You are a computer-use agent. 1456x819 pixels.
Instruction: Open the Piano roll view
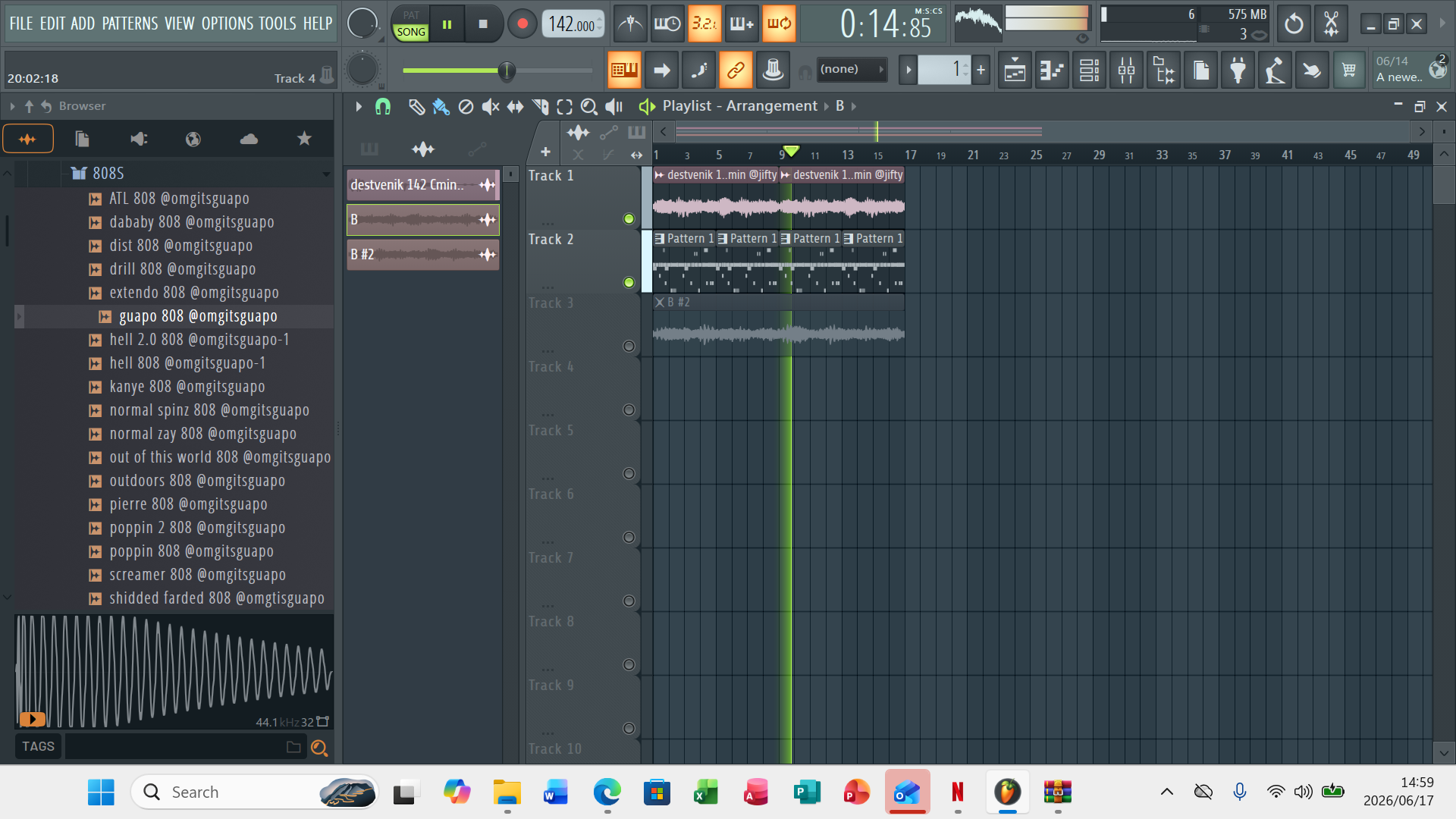click(1052, 71)
